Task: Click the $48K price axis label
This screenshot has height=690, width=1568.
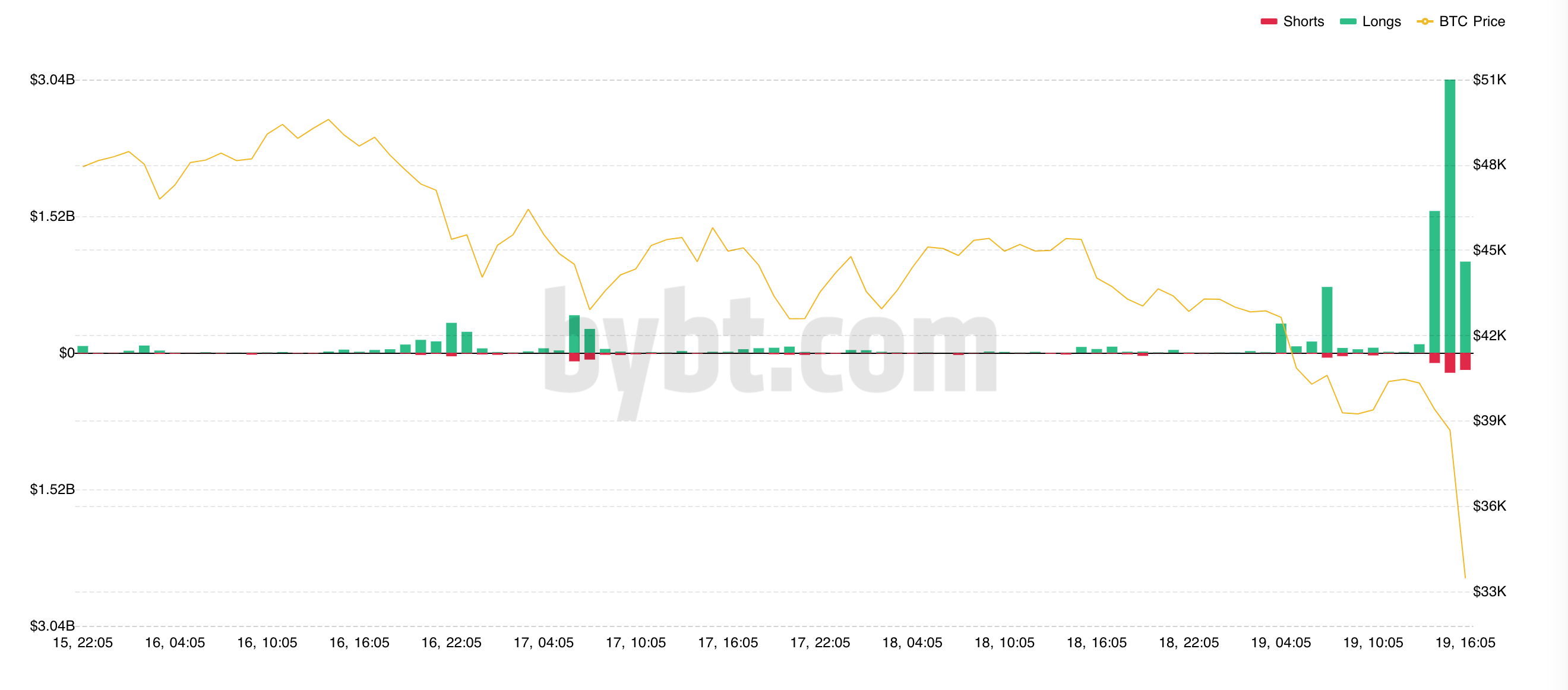Action: point(1489,164)
